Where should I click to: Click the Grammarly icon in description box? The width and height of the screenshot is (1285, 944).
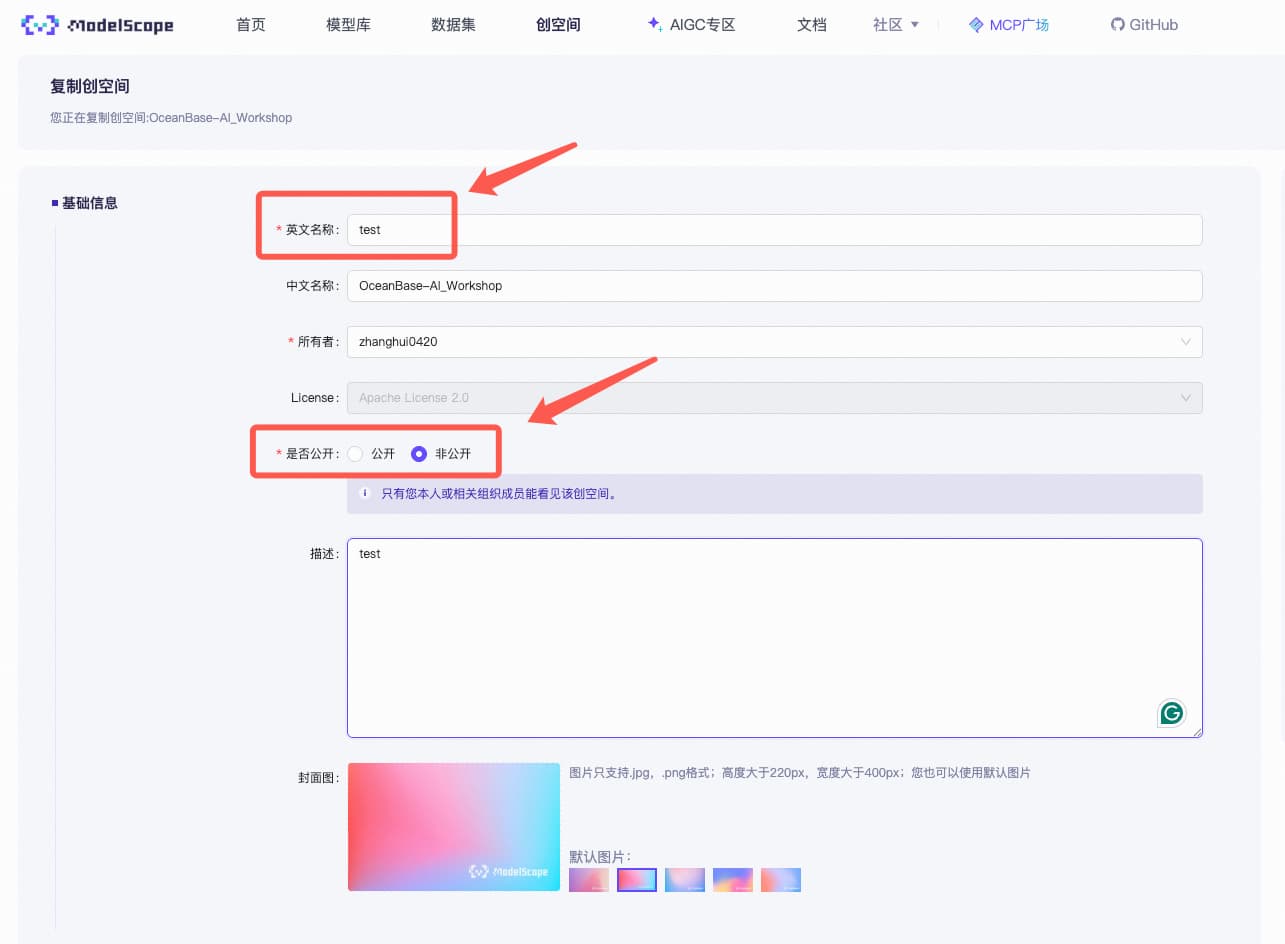pos(1171,713)
